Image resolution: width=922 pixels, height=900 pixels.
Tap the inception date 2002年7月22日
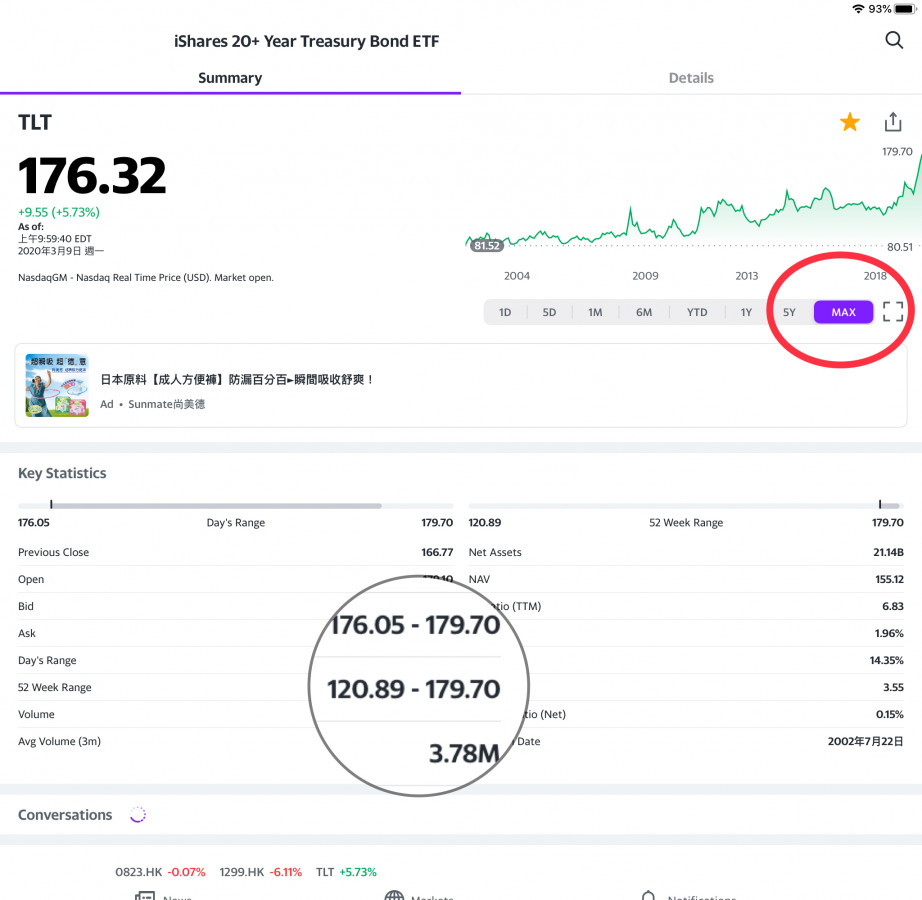tap(866, 741)
